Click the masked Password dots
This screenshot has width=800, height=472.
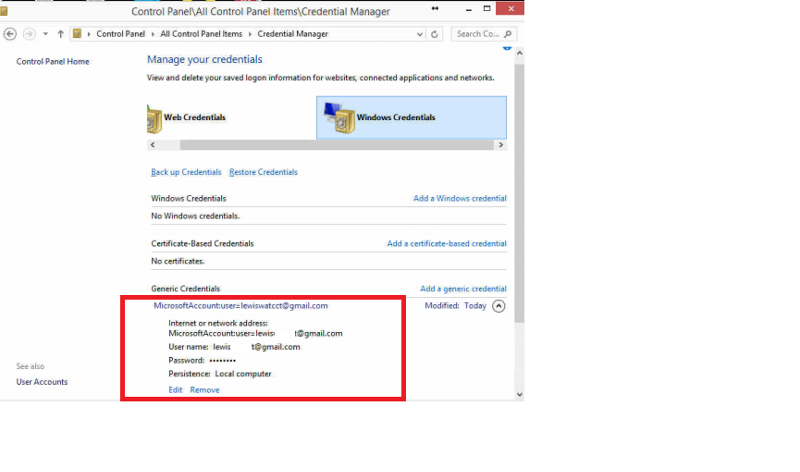pyautogui.click(x=222, y=361)
